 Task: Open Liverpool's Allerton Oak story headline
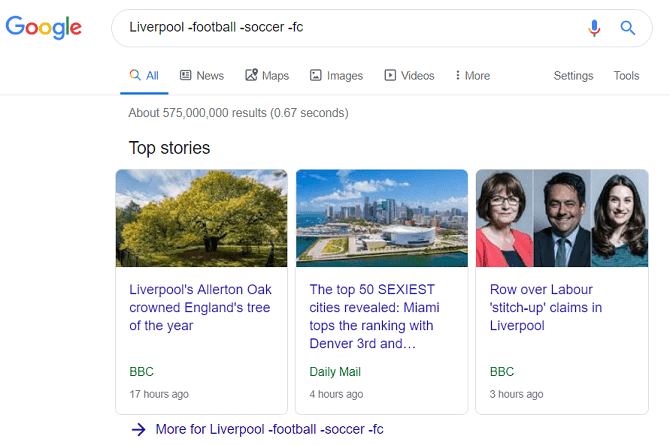tap(200, 307)
